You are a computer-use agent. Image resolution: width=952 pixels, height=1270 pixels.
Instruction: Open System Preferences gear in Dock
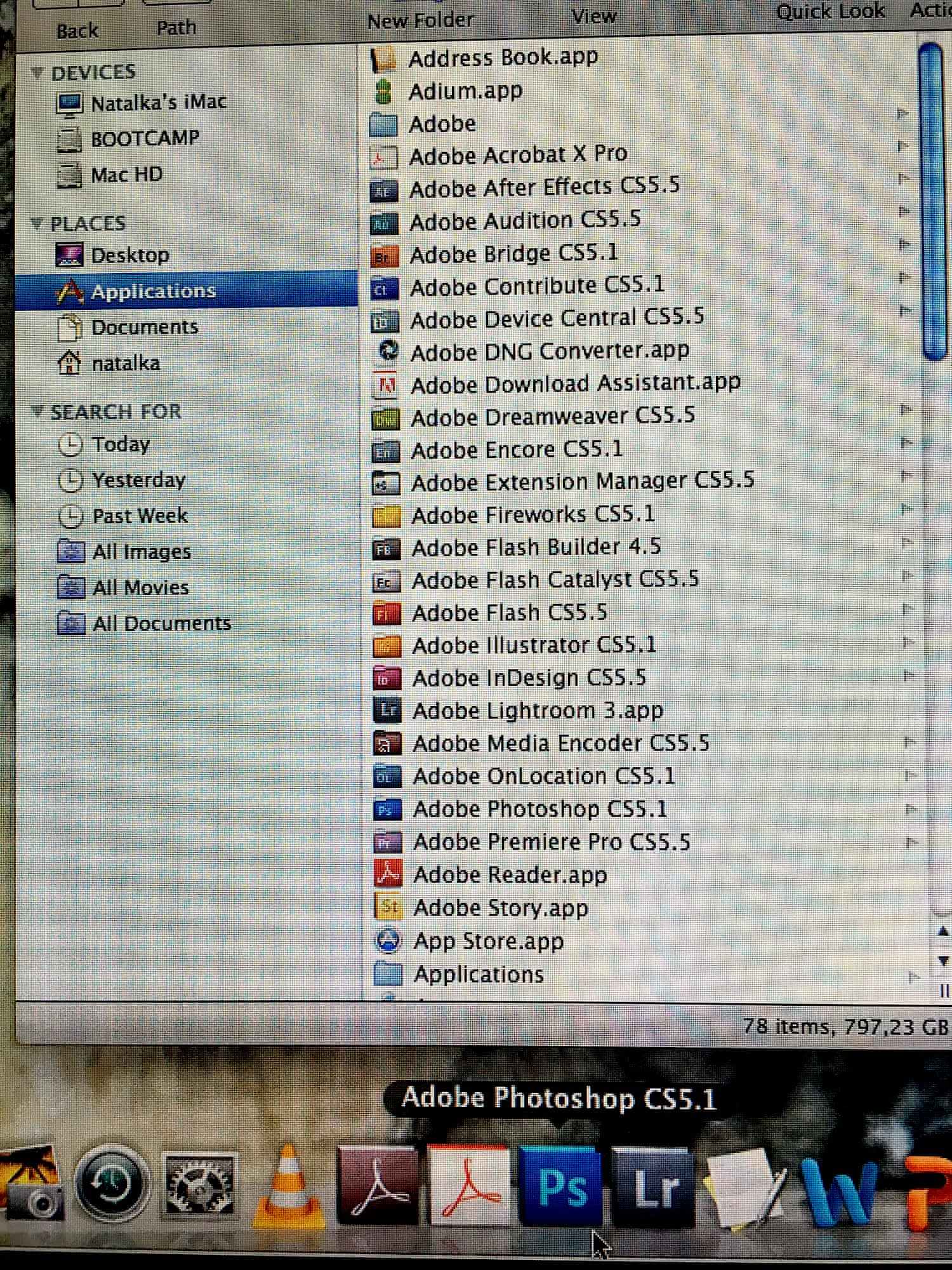click(x=200, y=1185)
